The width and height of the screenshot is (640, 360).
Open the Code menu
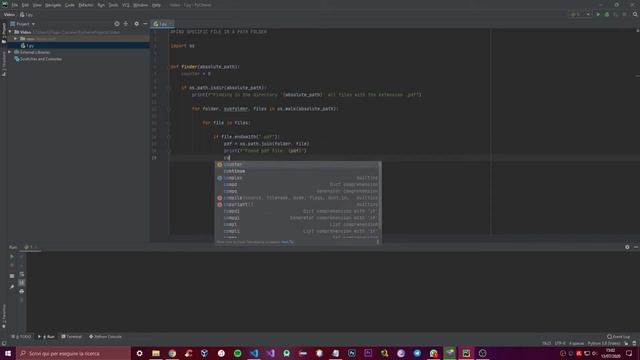pyautogui.click(x=70, y=5)
